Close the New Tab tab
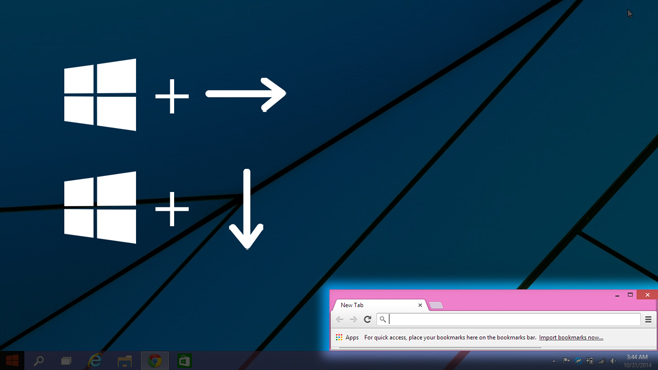Viewport: 658px width, 370px height. tap(420, 305)
